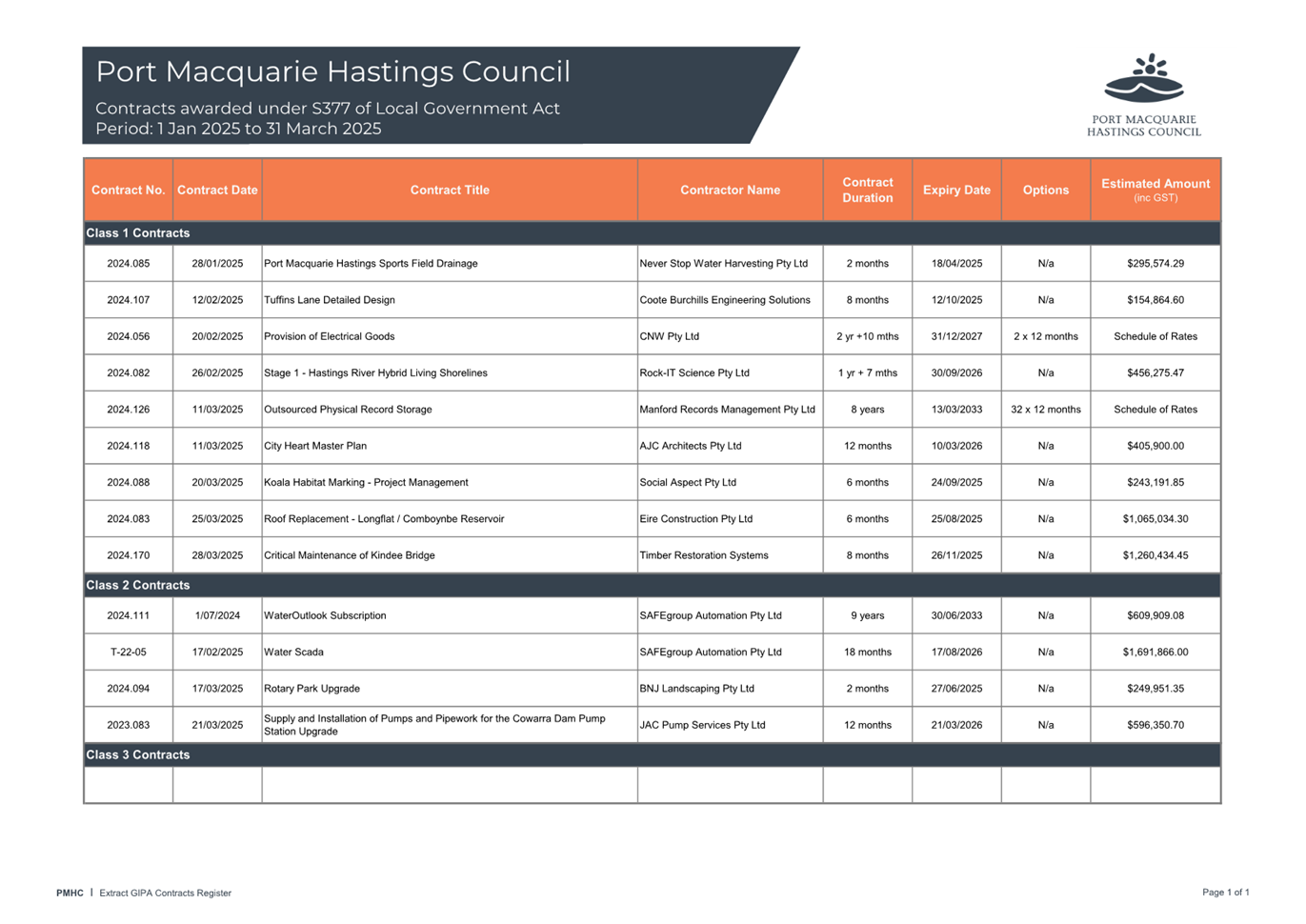This screenshot has width=1306, height=924.
Task: Select the title "Provision of Electrical Goods"
Action: coord(329,336)
